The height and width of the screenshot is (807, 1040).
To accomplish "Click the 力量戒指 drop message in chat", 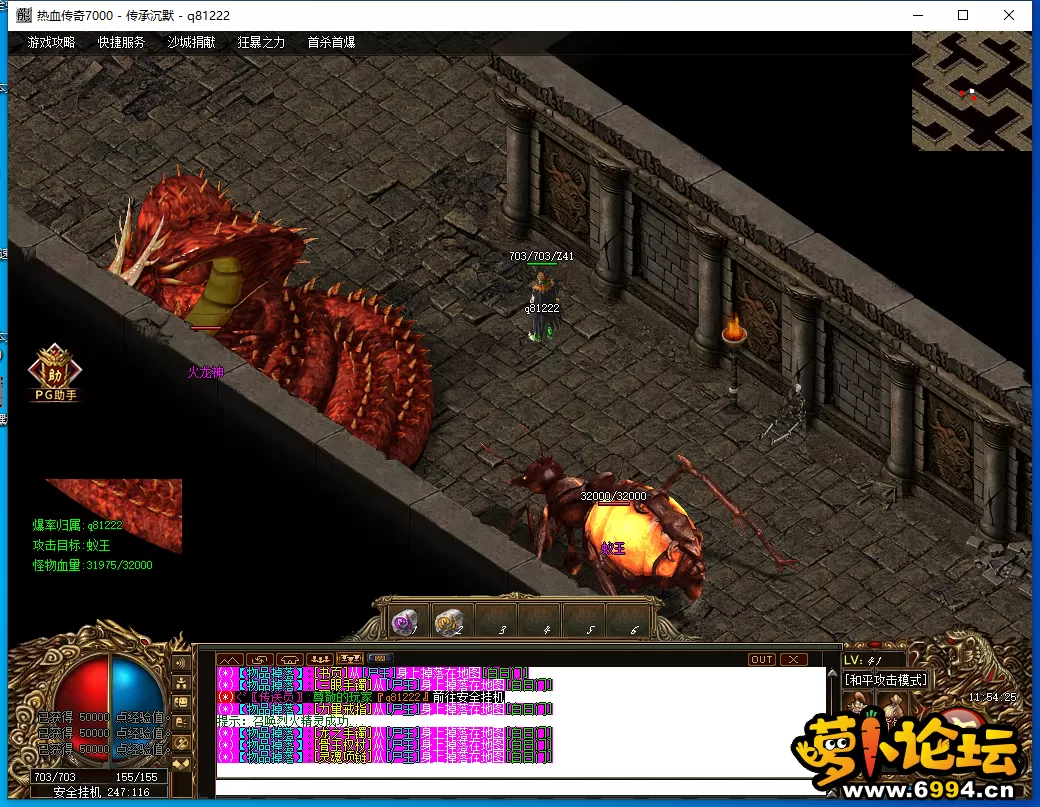I will (385, 709).
